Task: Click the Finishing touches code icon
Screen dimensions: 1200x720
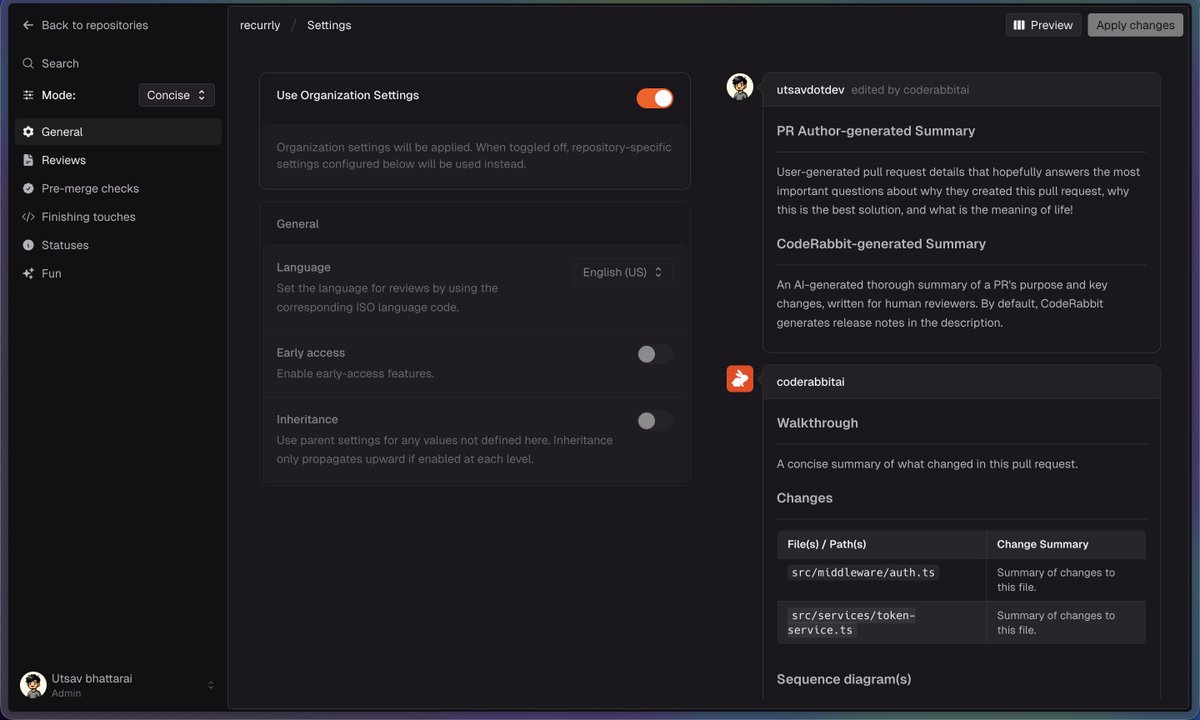Action: coord(28,217)
